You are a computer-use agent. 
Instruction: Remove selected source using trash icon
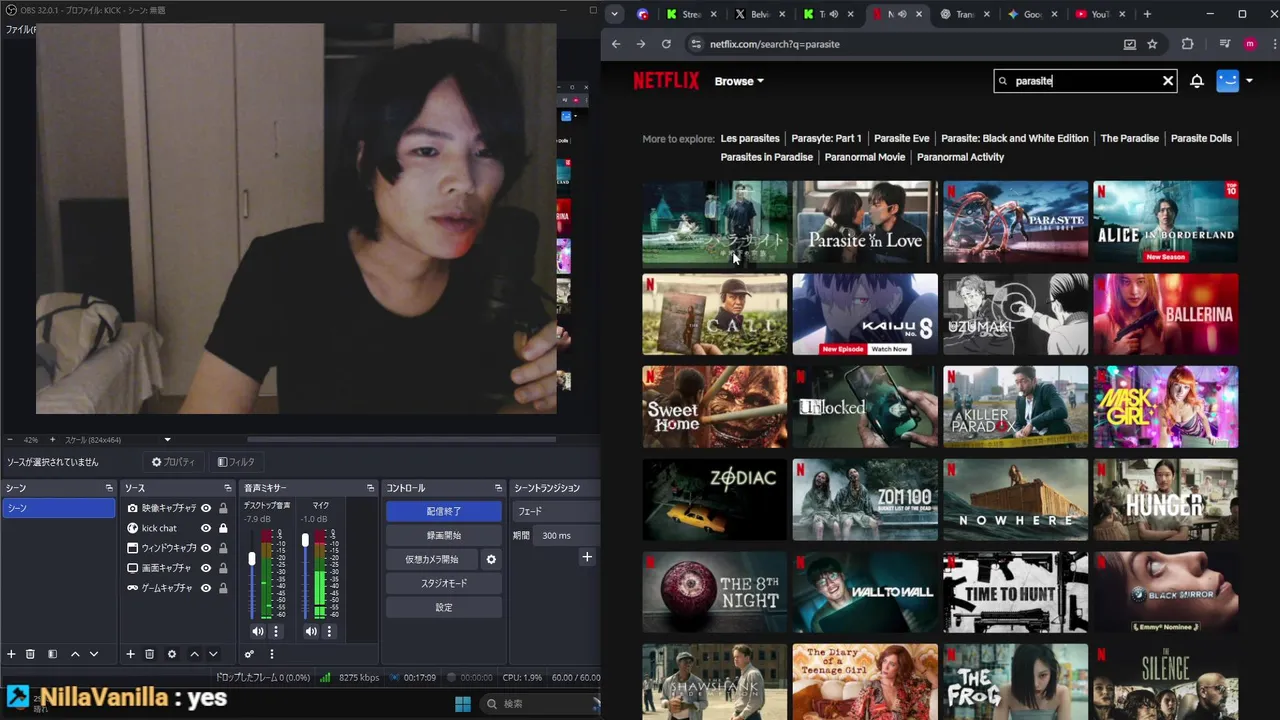(x=149, y=654)
